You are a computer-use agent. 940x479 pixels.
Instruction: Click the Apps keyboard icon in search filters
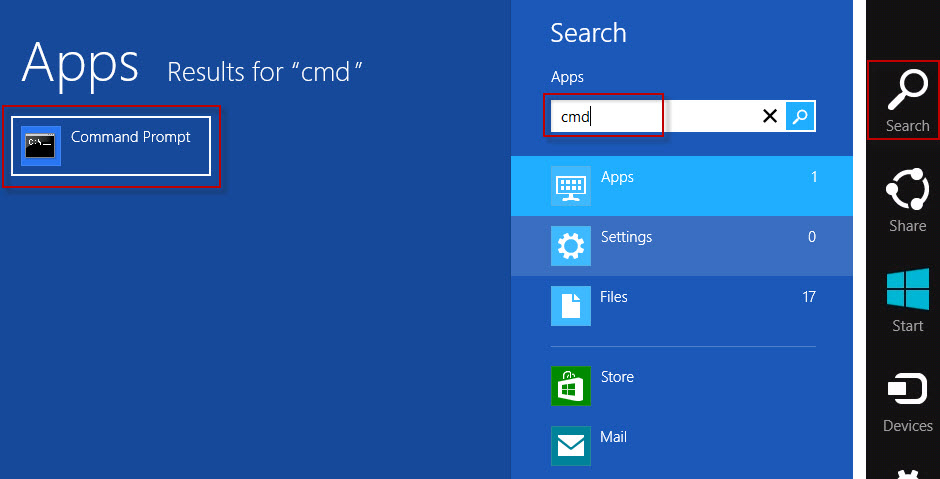(570, 186)
